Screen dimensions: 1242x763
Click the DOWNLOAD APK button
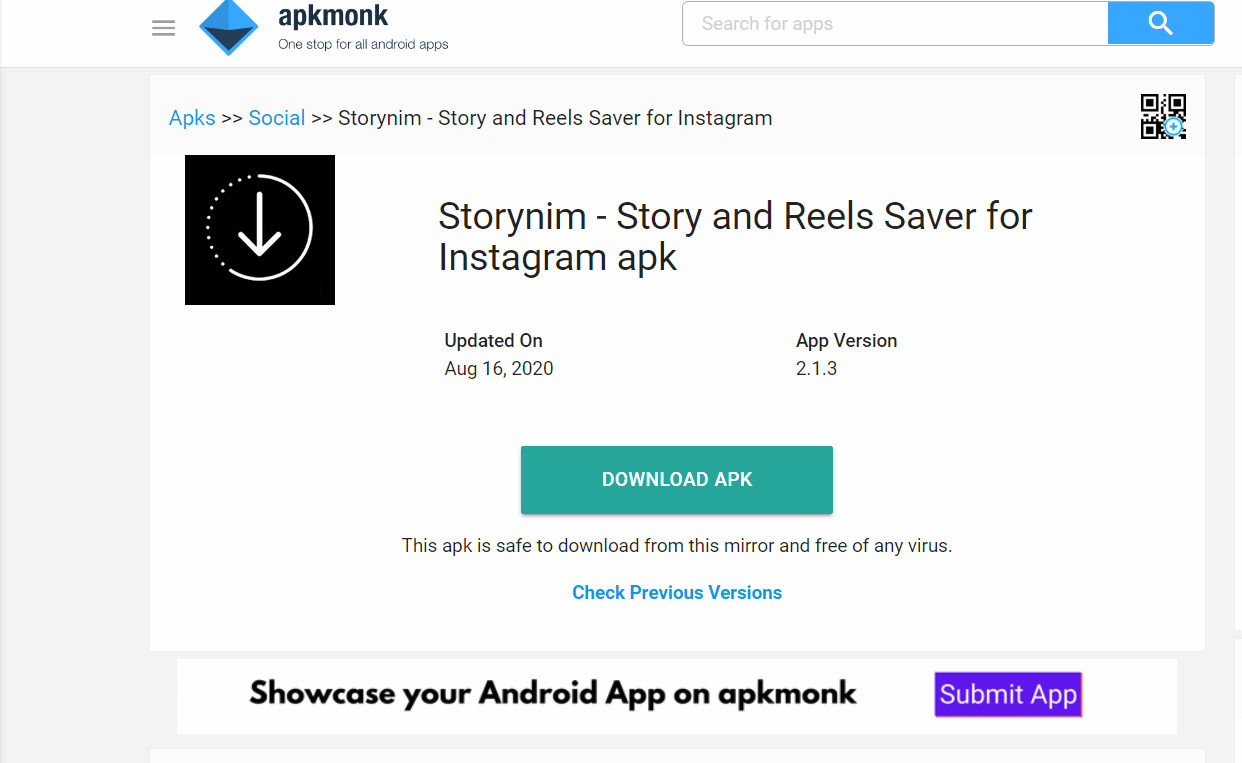(x=677, y=480)
